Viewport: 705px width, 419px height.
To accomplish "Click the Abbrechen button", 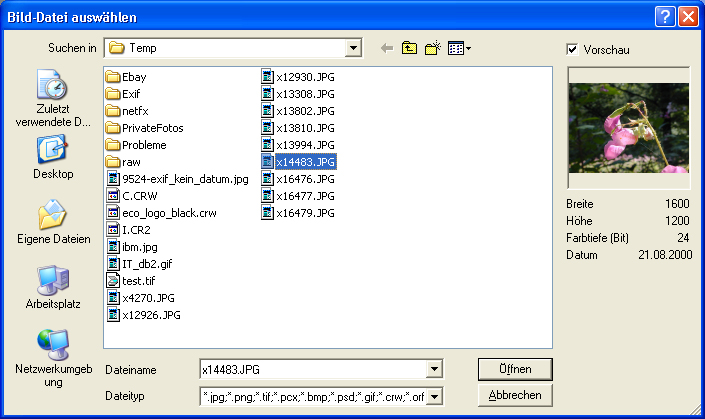I will tap(515, 395).
